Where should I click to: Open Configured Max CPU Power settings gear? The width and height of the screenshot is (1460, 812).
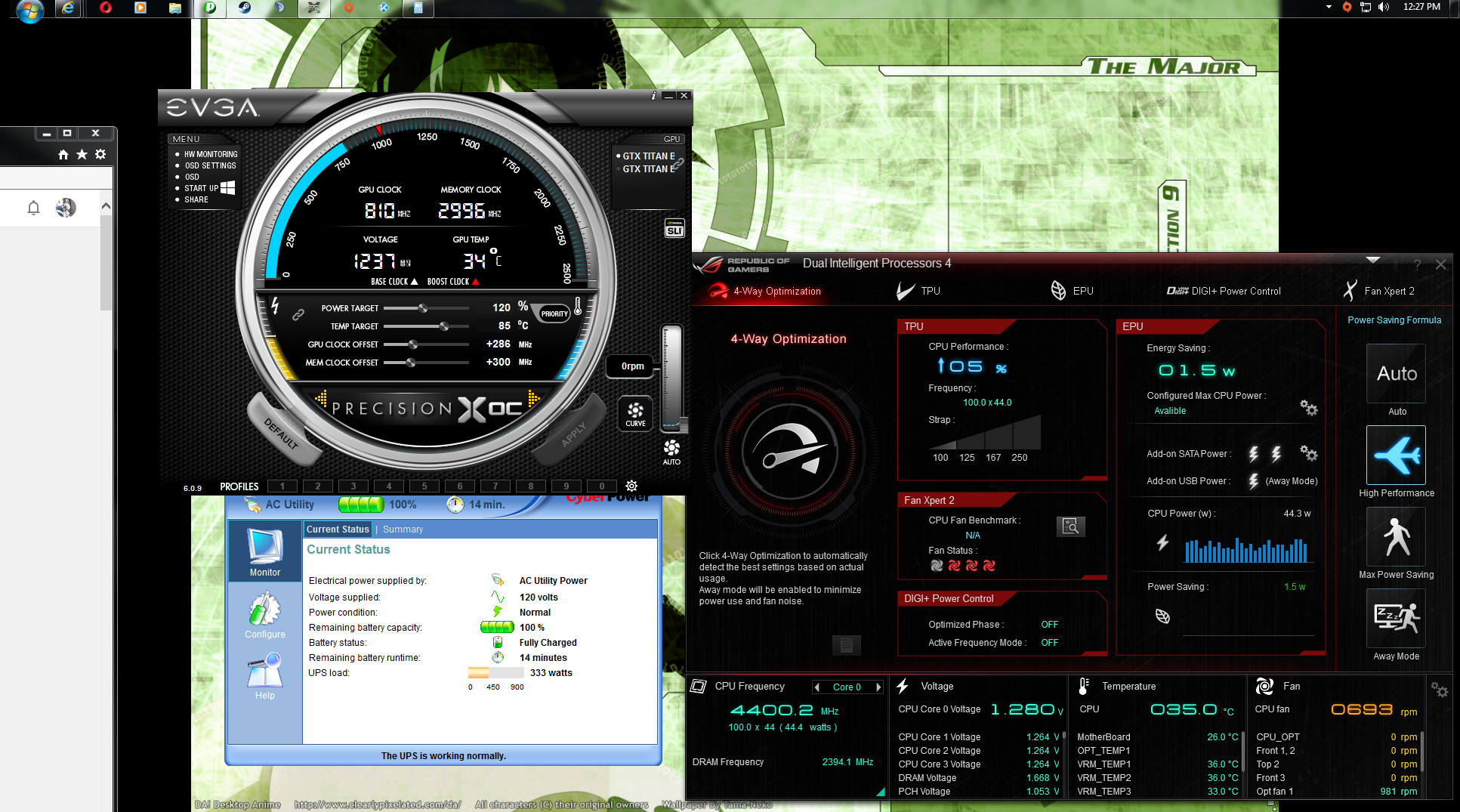[1308, 408]
